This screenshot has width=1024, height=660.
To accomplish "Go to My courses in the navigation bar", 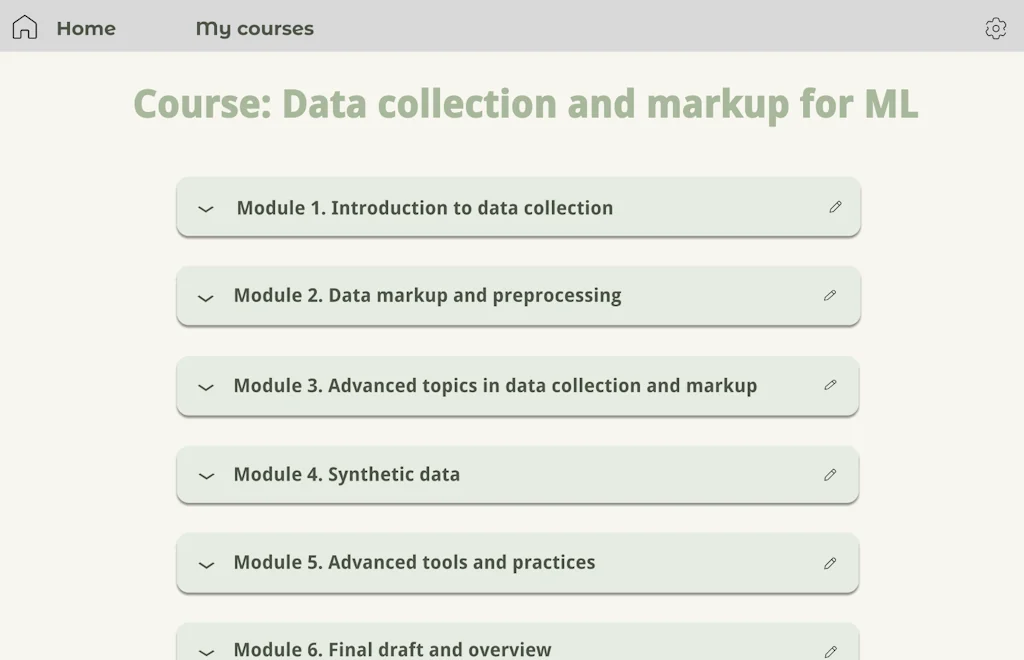I will pyautogui.click(x=254, y=28).
